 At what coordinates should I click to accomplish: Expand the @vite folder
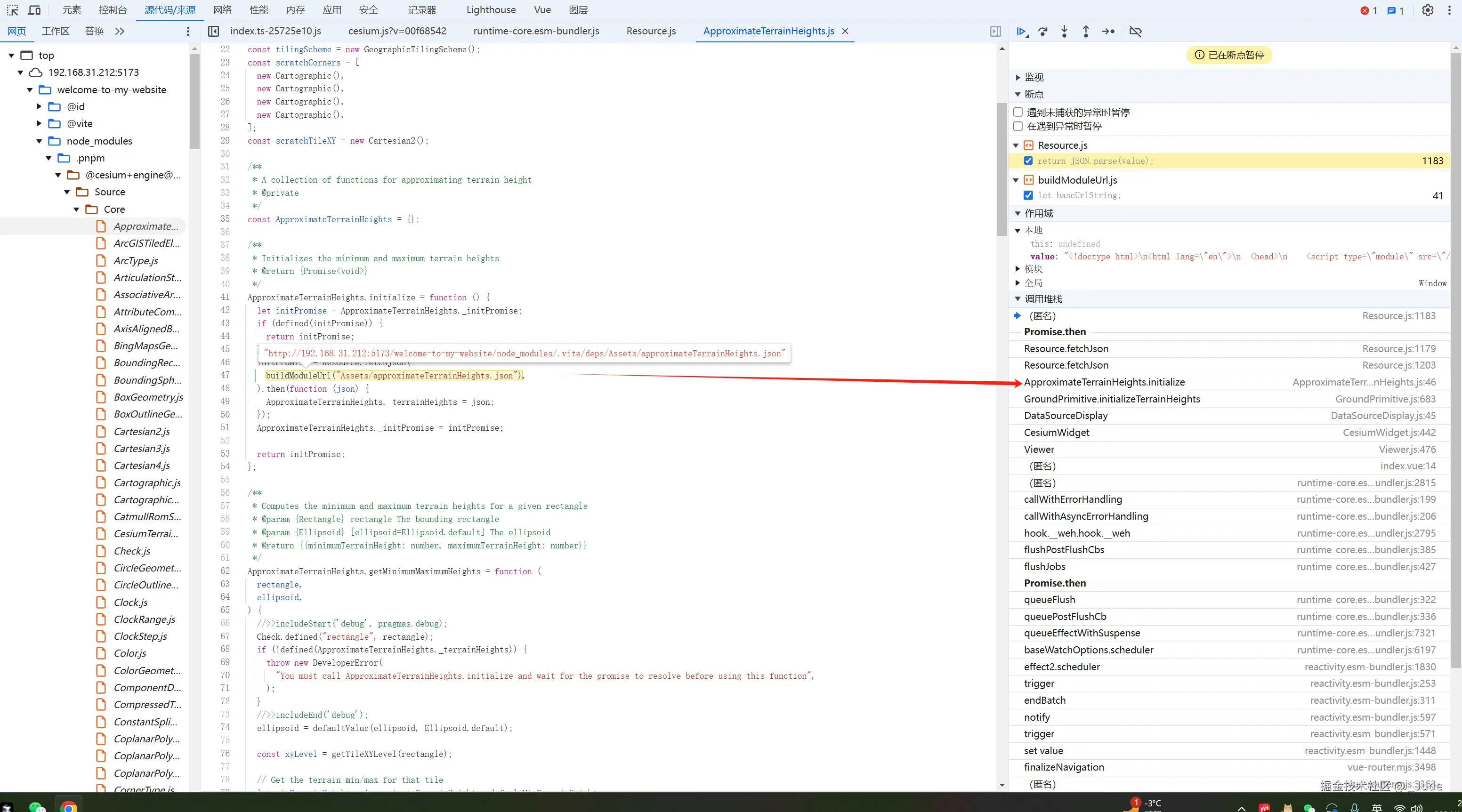(x=39, y=123)
